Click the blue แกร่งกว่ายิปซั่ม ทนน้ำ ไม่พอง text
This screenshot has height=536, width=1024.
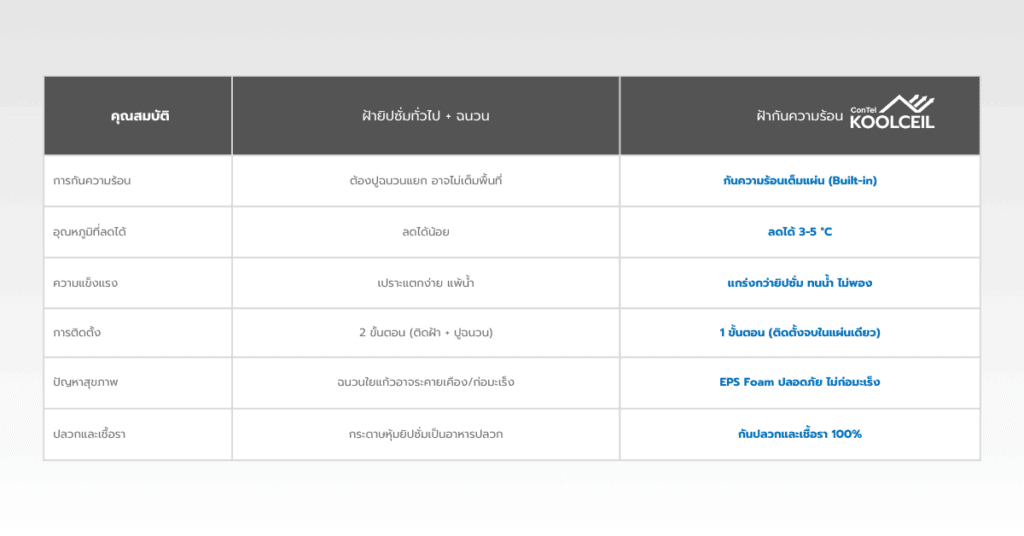tap(799, 283)
